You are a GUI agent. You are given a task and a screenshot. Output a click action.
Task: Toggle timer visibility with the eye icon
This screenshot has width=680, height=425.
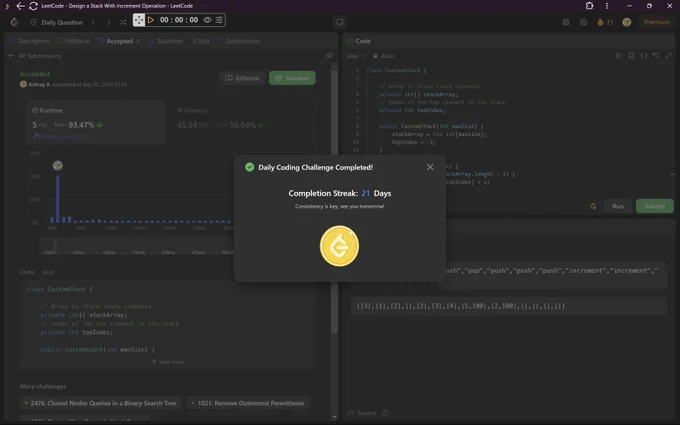pyautogui.click(x=208, y=20)
